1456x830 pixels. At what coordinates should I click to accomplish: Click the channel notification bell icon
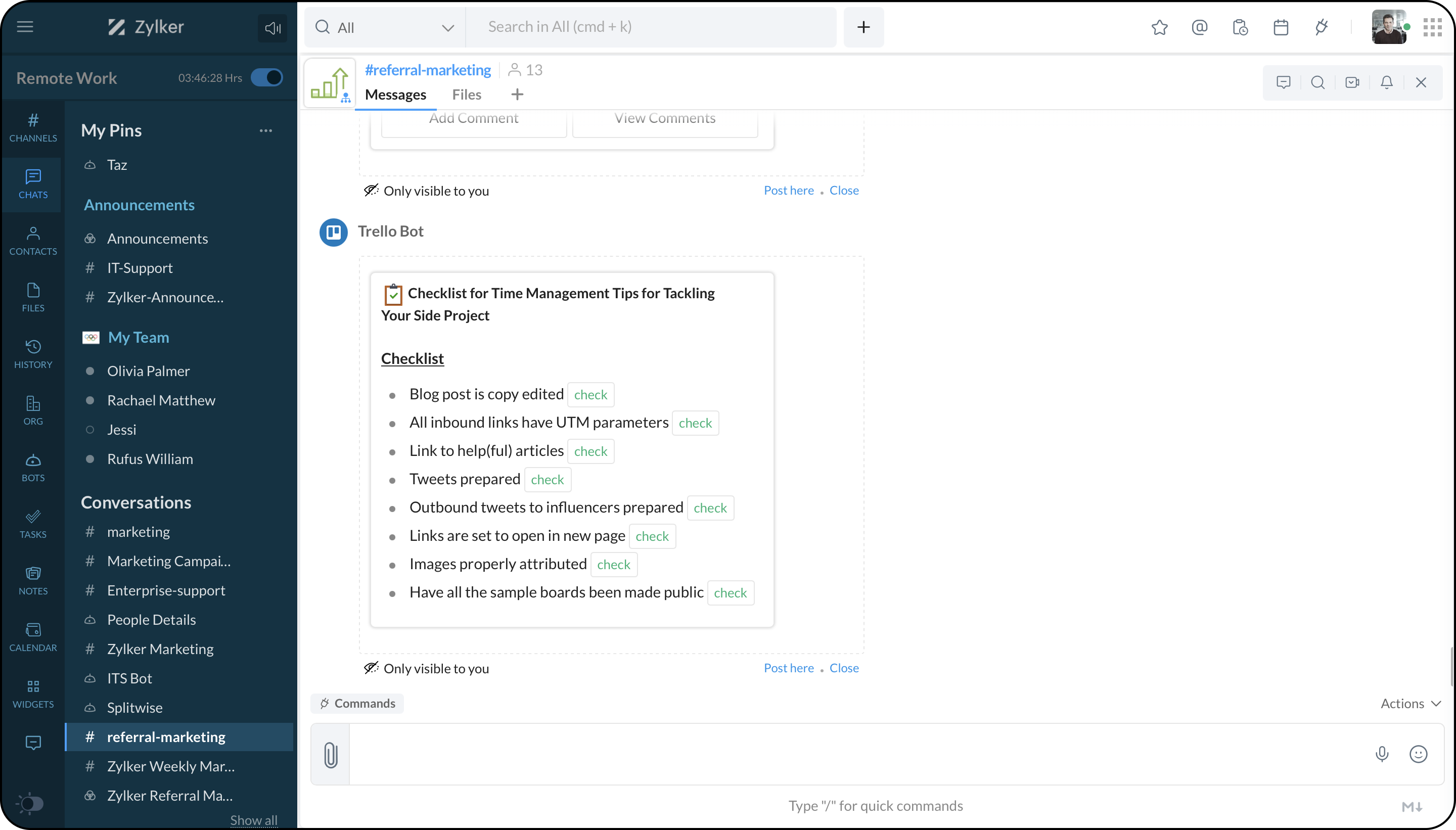coord(1386,83)
